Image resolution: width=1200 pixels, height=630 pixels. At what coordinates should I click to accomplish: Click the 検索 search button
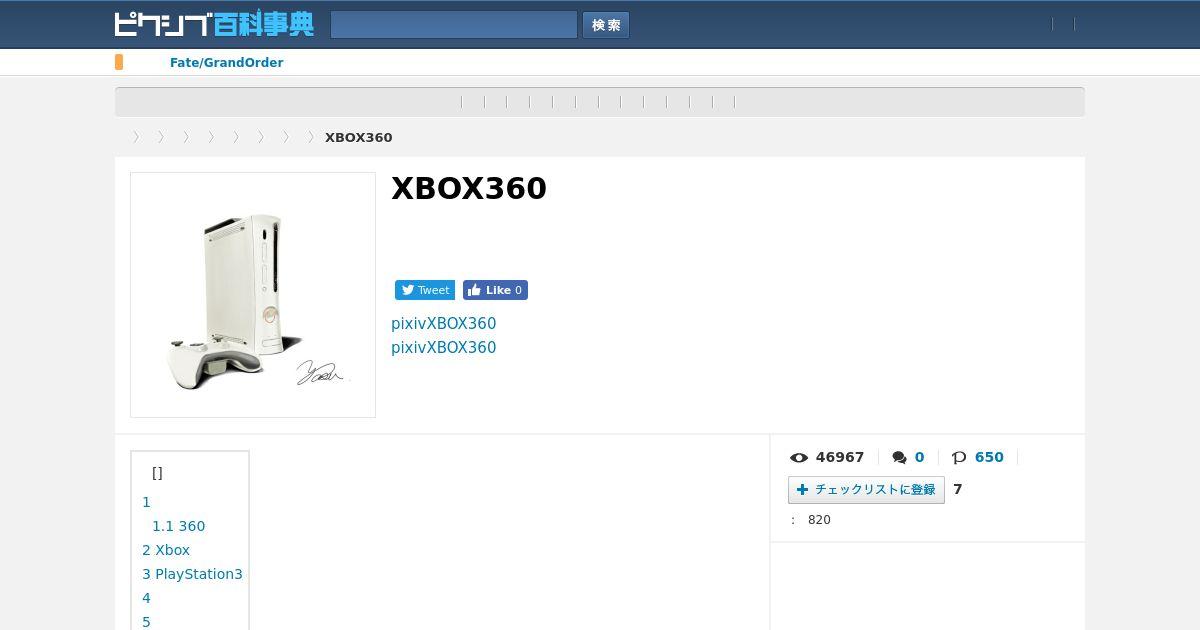click(x=606, y=25)
